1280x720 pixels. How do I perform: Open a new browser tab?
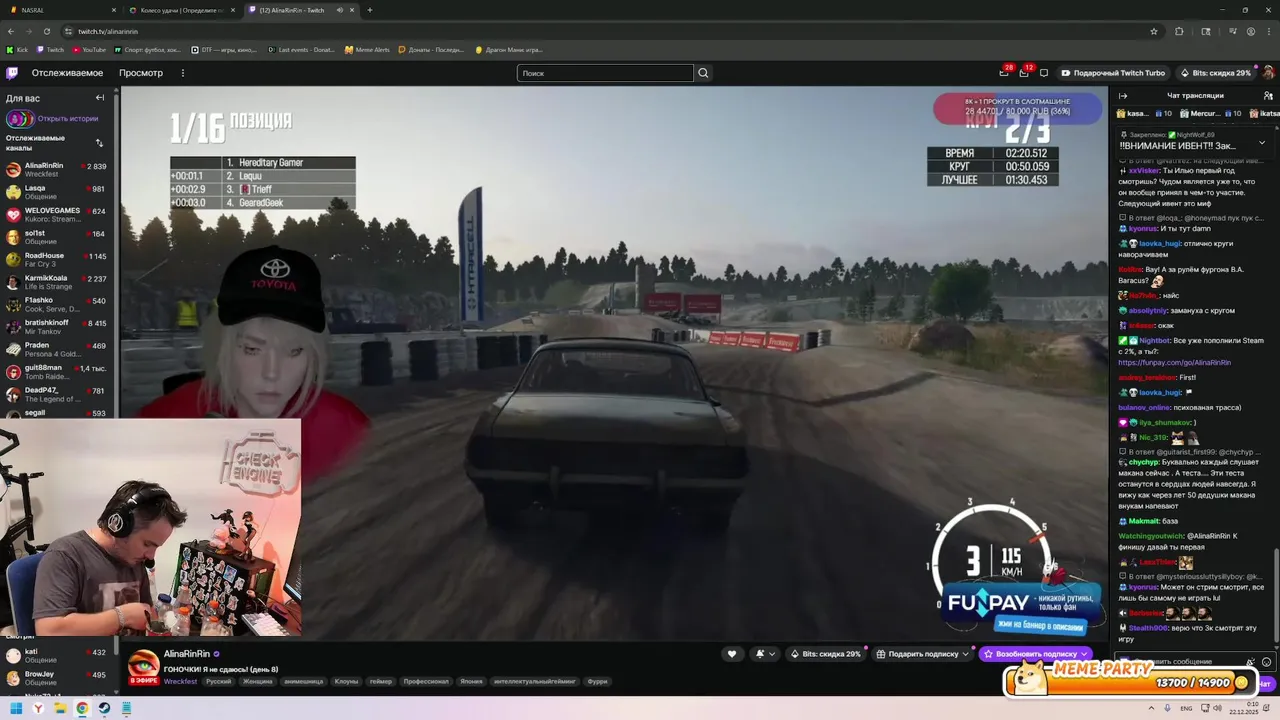(x=370, y=10)
